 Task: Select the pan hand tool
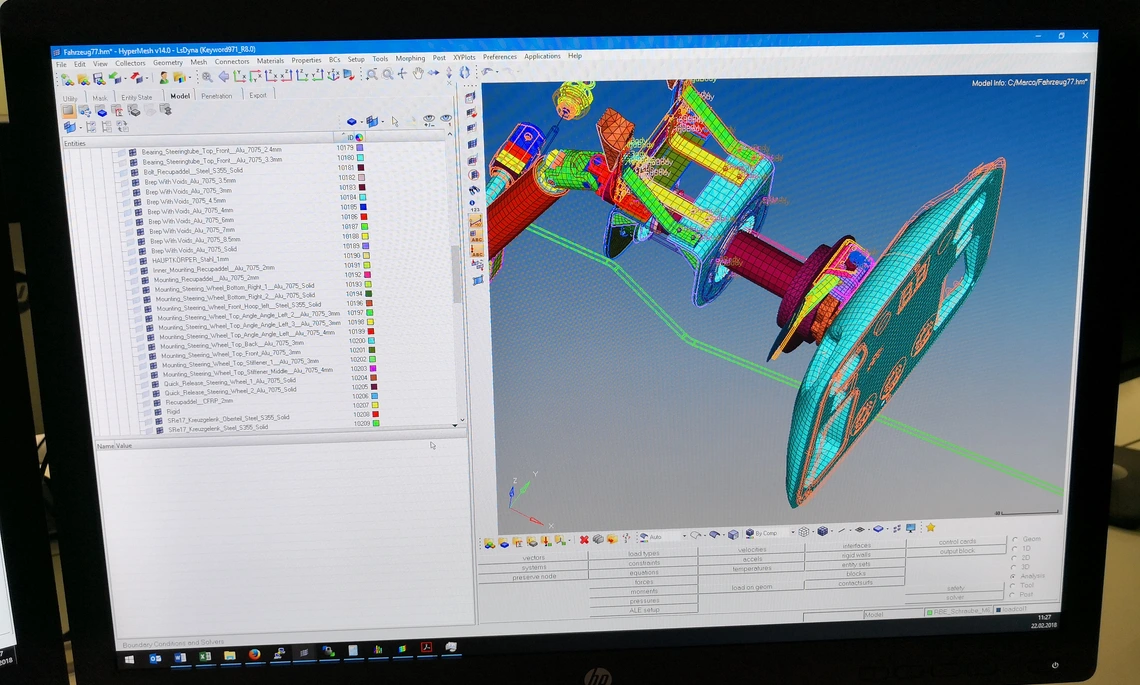click(418, 73)
